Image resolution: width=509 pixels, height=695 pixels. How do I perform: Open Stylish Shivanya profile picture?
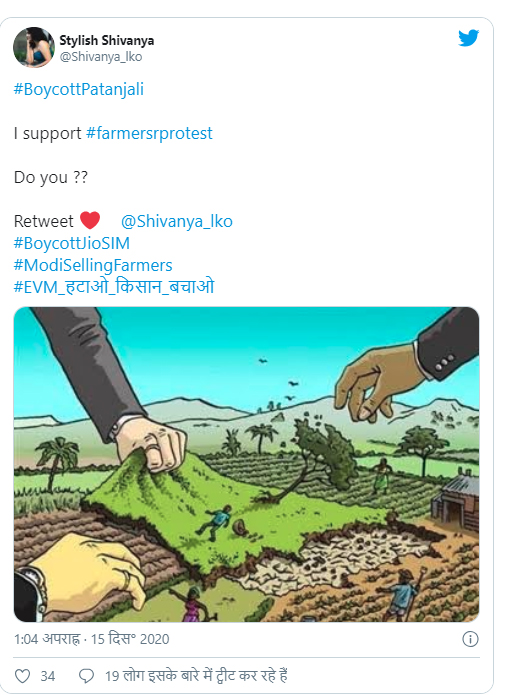click(x=34, y=47)
